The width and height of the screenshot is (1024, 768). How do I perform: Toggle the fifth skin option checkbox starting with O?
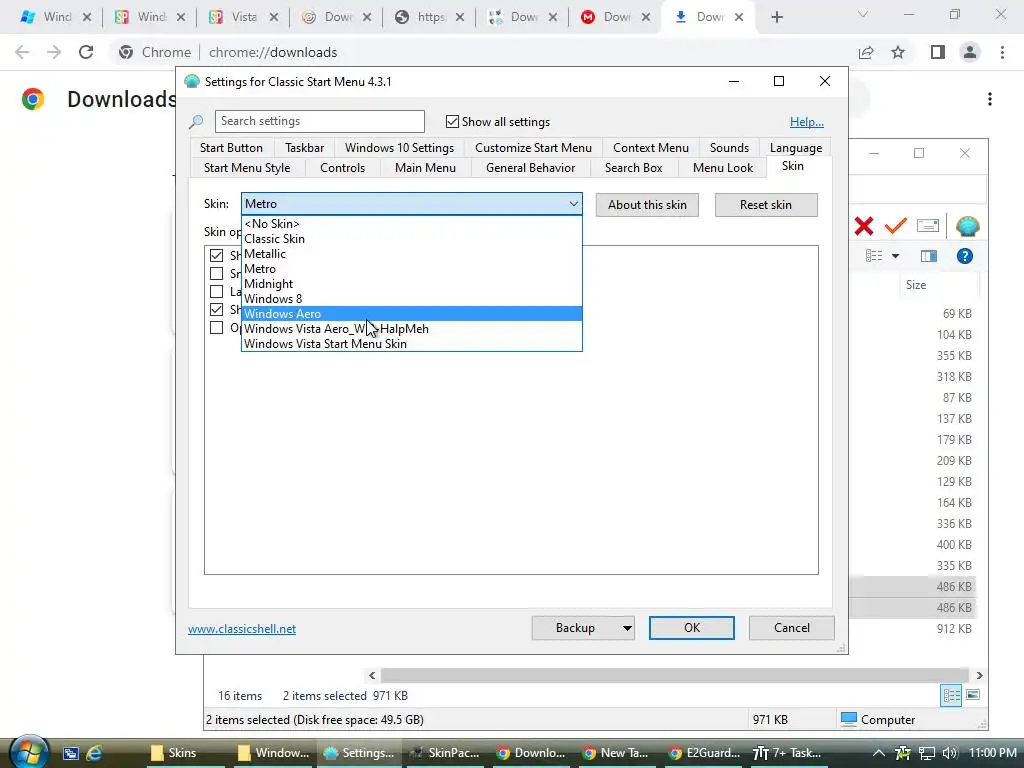[216, 327]
